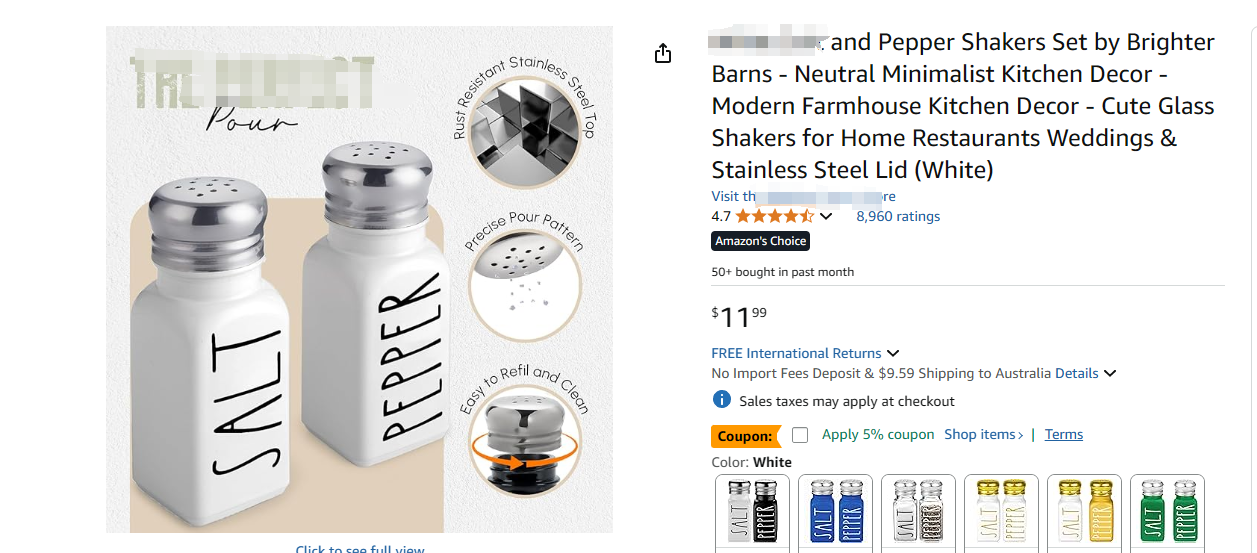Expand the FREE International Returns chevron
The height and width of the screenshot is (553, 1257).
tap(893, 353)
